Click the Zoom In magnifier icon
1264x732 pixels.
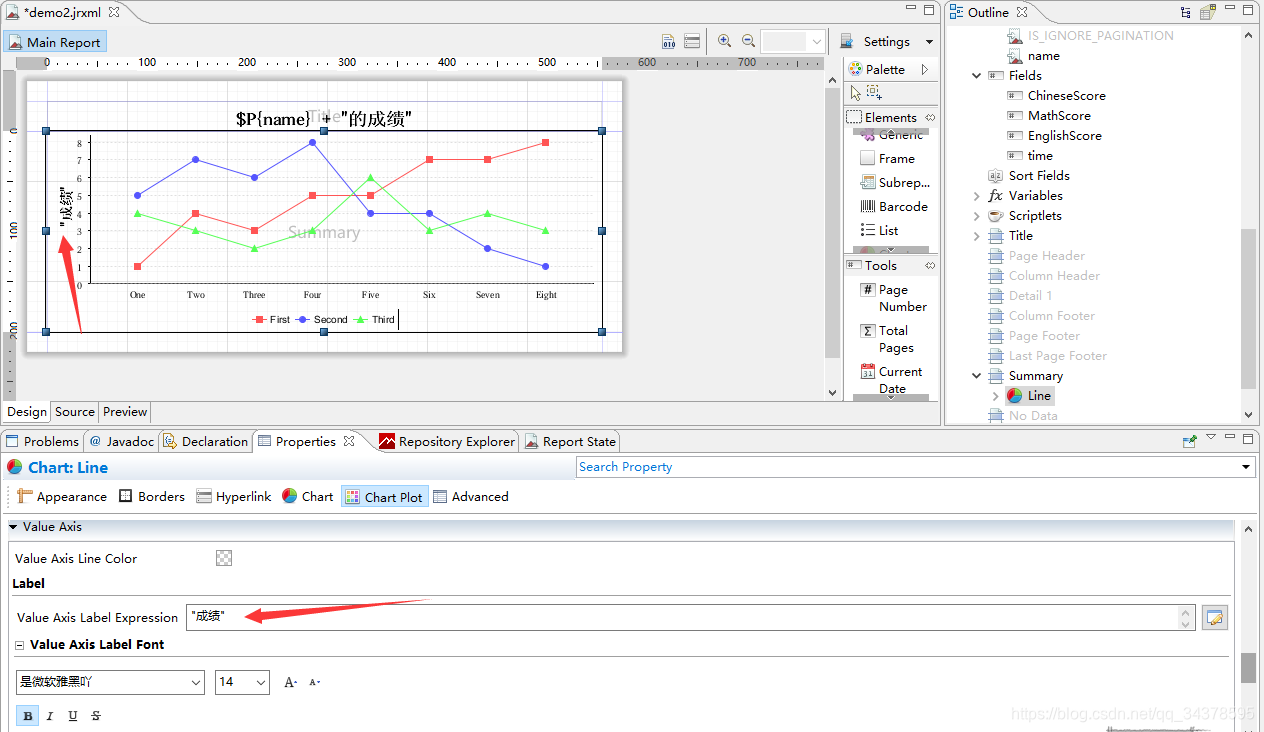724,41
